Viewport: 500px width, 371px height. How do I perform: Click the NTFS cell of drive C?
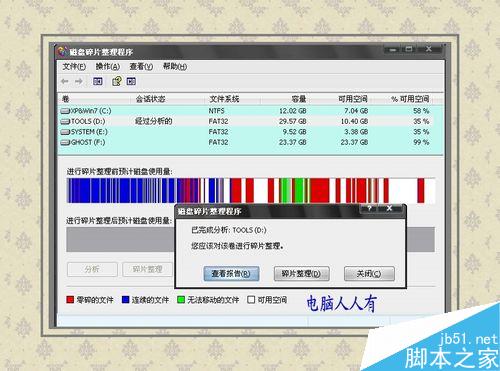pos(217,111)
